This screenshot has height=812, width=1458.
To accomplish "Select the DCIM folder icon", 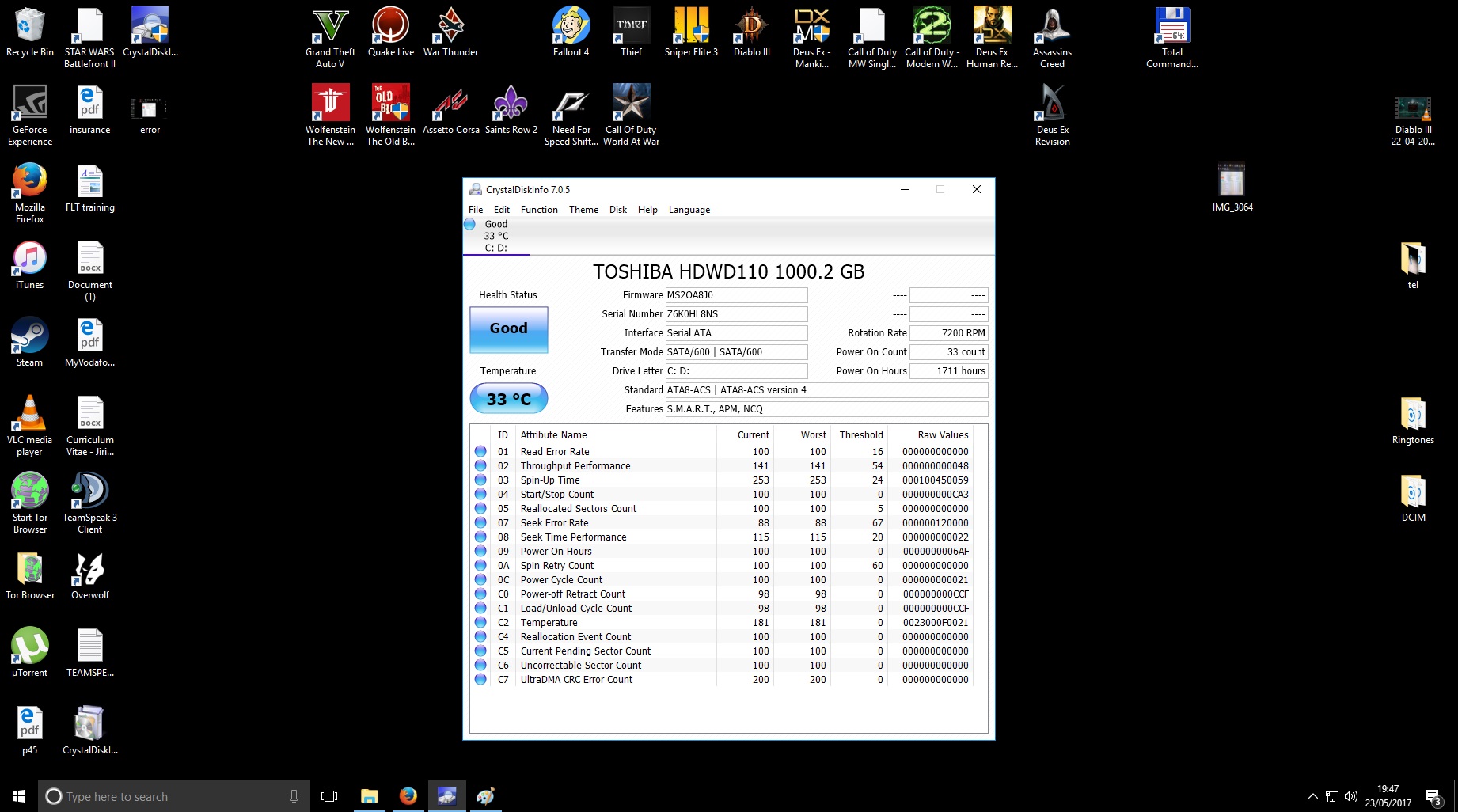I will pos(1413,498).
